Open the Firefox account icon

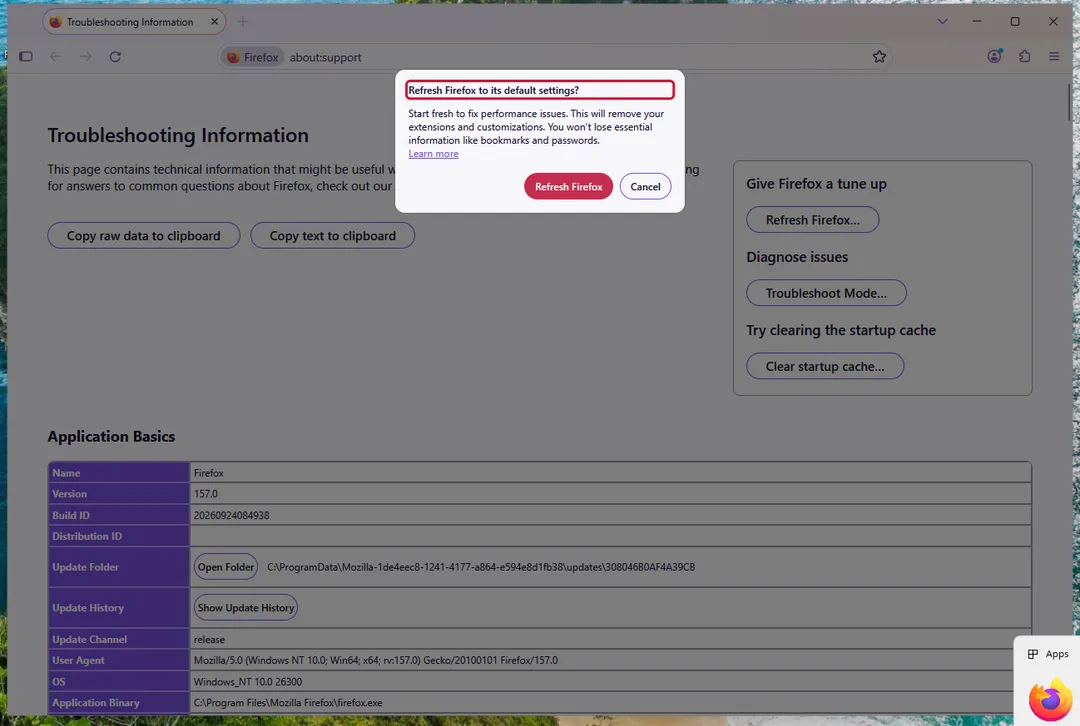pyautogui.click(x=994, y=56)
